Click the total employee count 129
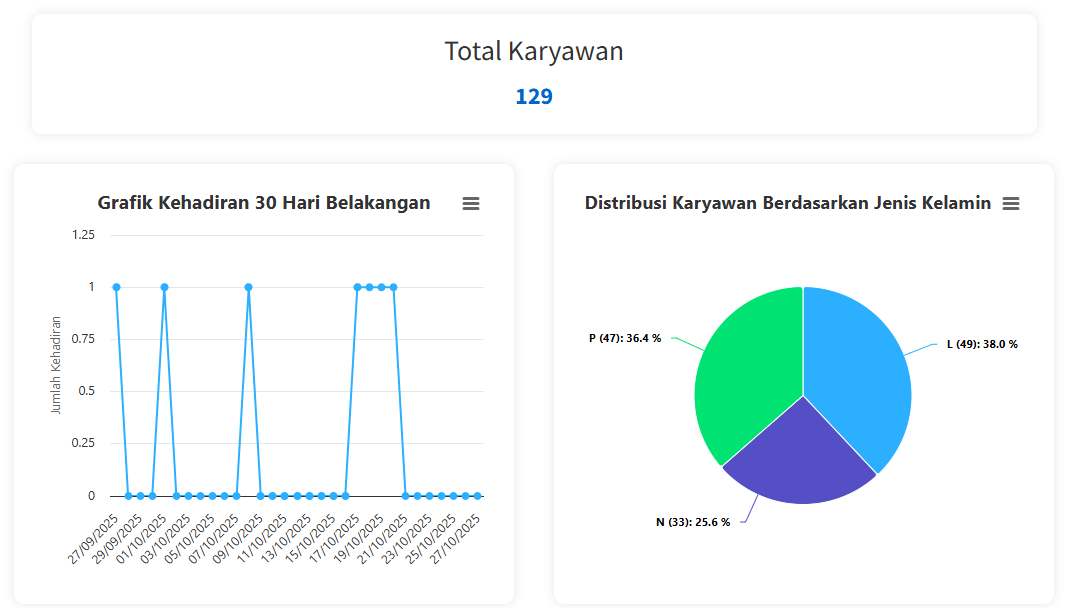The width and height of the screenshot is (1078, 608). click(x=534, y=96)
